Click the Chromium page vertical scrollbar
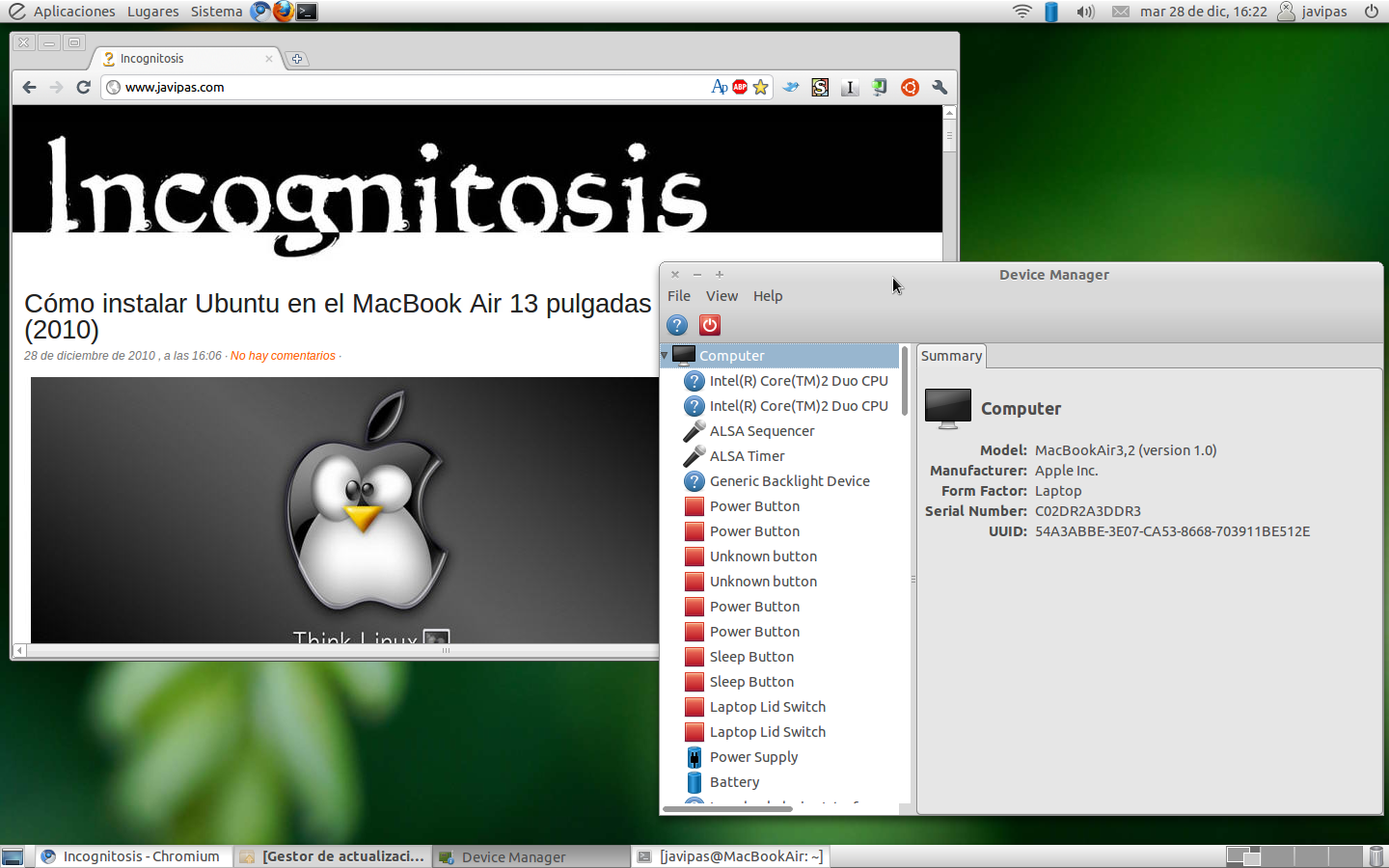The width and height of the screenshot is (1389, 868). [x=950, y=137]
